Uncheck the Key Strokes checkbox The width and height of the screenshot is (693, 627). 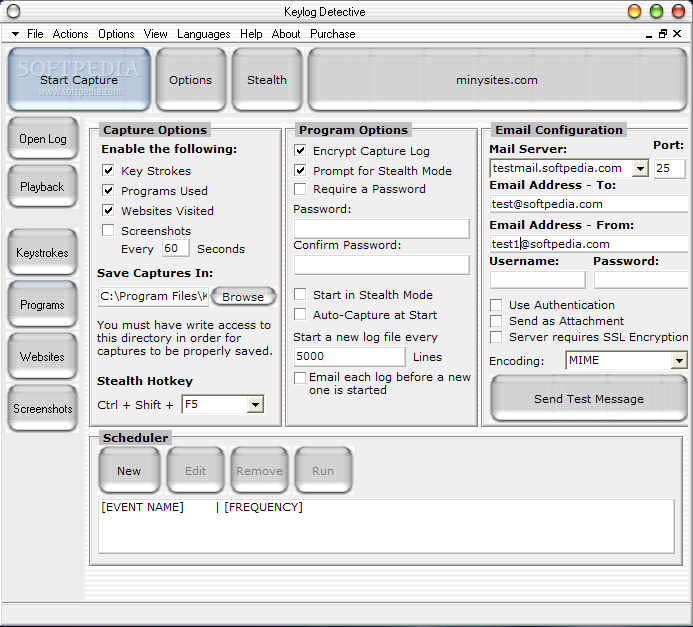click(108, 170)
